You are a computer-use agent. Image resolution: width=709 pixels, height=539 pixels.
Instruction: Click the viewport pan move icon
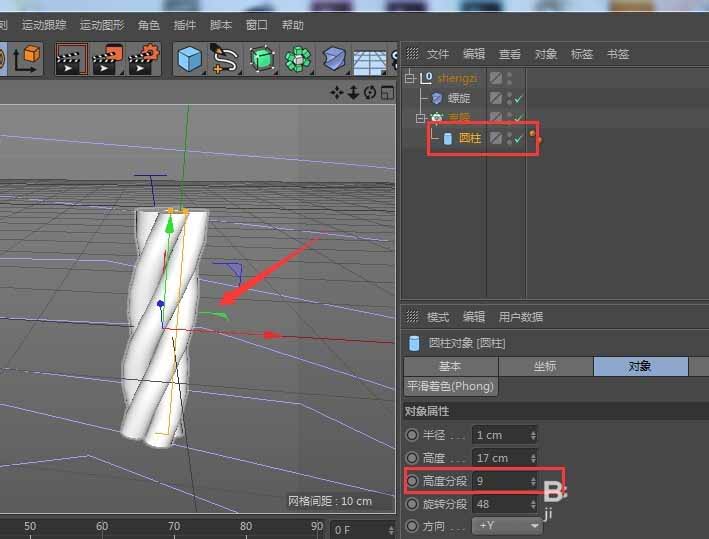(337, 93)
